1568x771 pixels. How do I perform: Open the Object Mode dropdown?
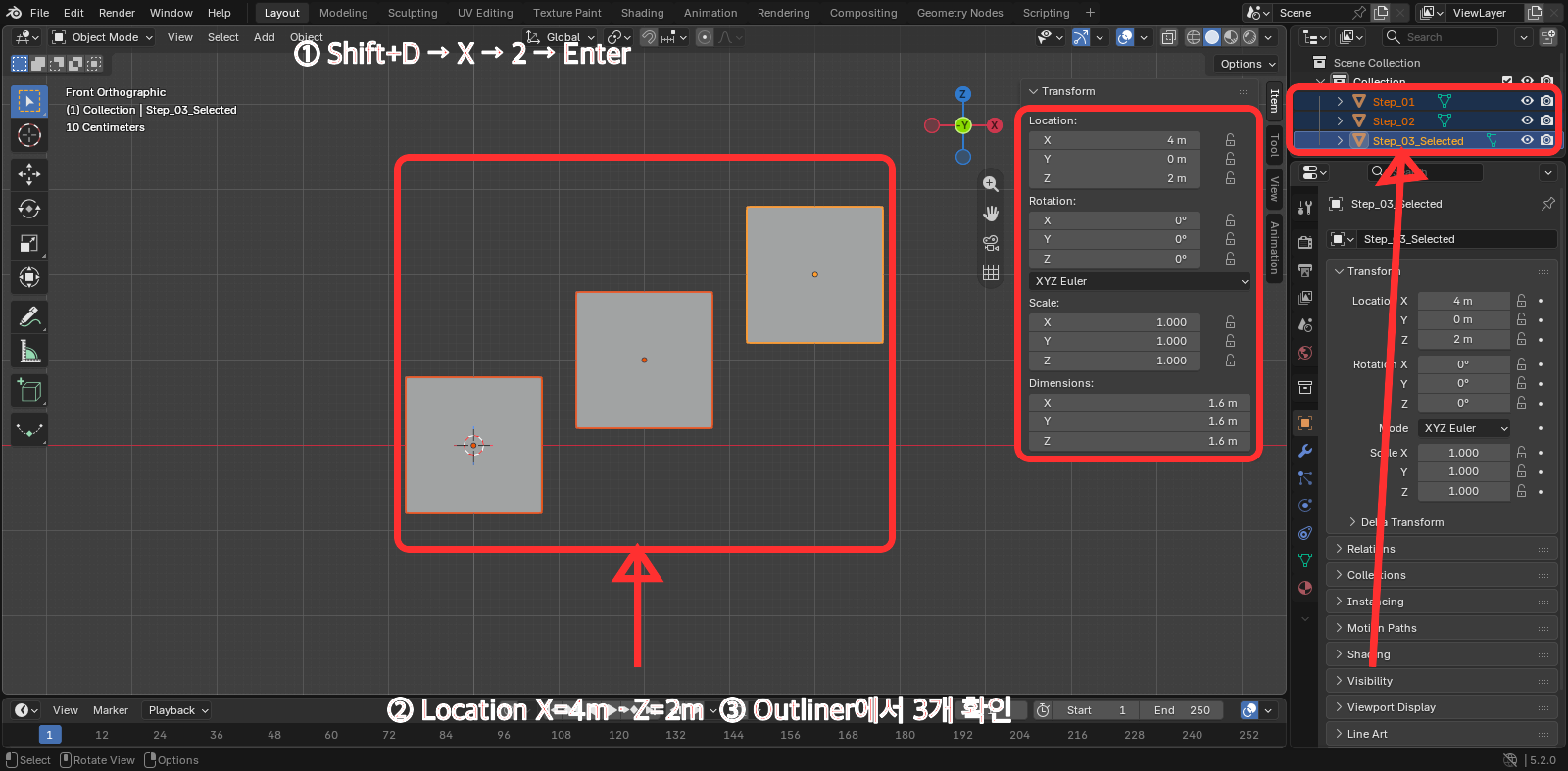pos(103,37)
